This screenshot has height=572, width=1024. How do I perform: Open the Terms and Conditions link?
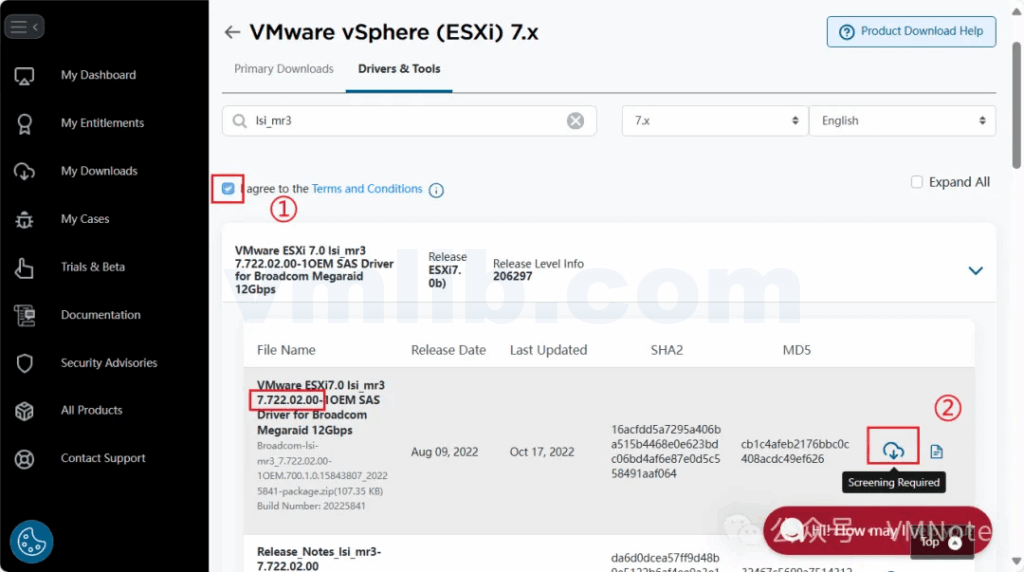[367, 189]
